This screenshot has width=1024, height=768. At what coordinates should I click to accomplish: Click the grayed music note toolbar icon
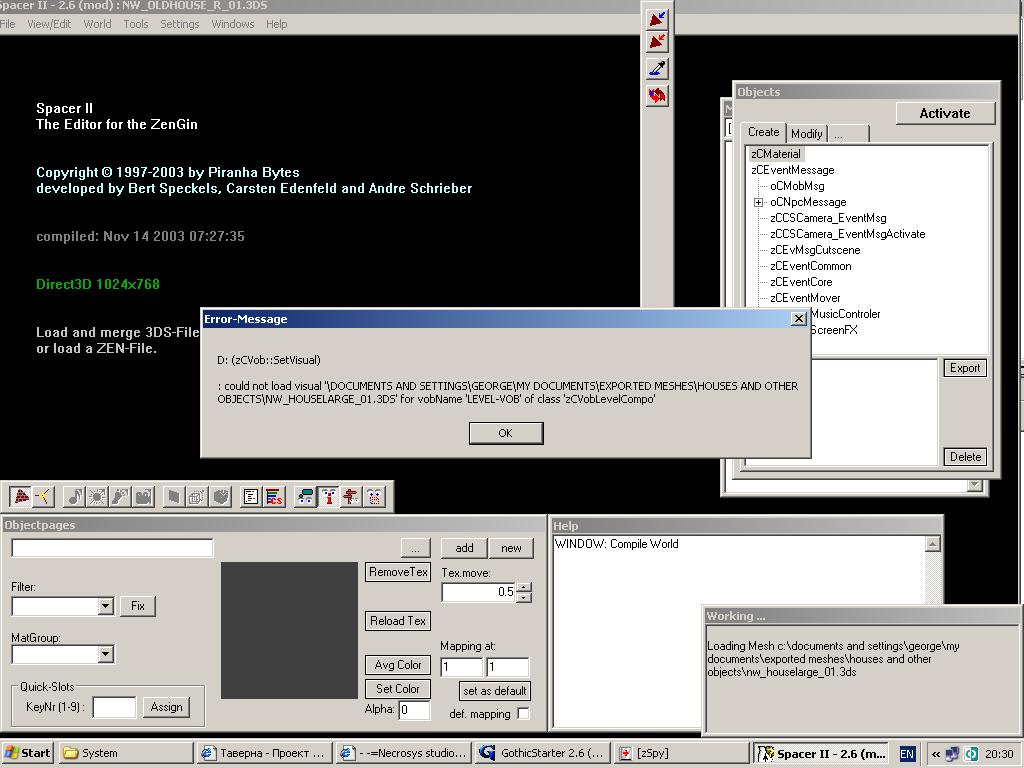coord(75,497)
